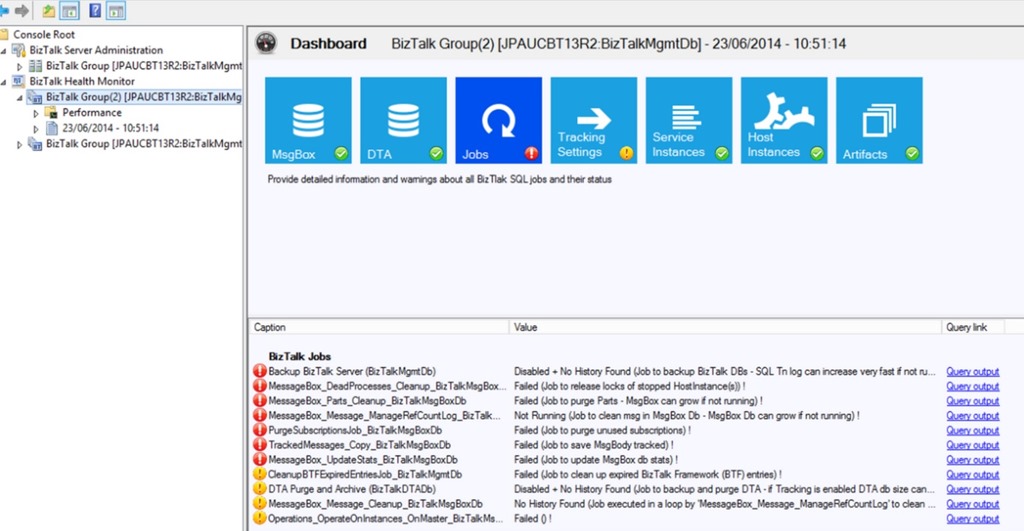
Task: Open the Service Instances tile
Action: click(689, 120)
